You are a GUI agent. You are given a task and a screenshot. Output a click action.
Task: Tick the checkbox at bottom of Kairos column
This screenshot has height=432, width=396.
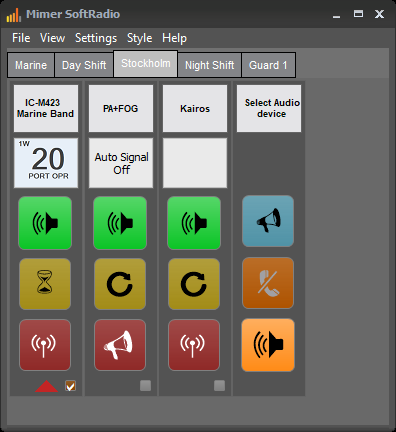click(219, 386)
